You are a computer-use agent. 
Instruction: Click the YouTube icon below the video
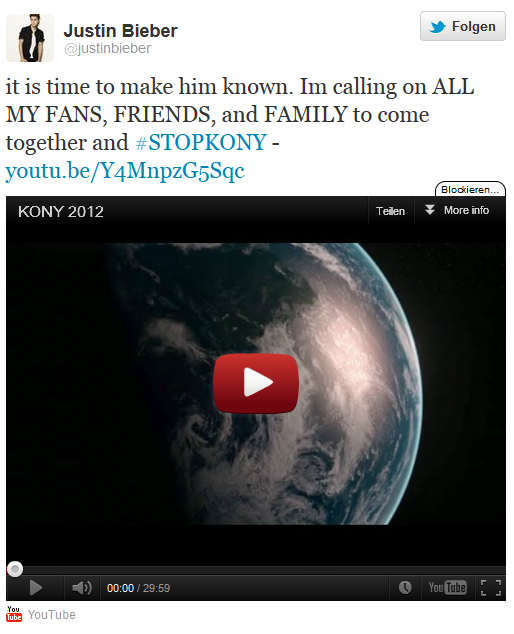coord(14,613)
